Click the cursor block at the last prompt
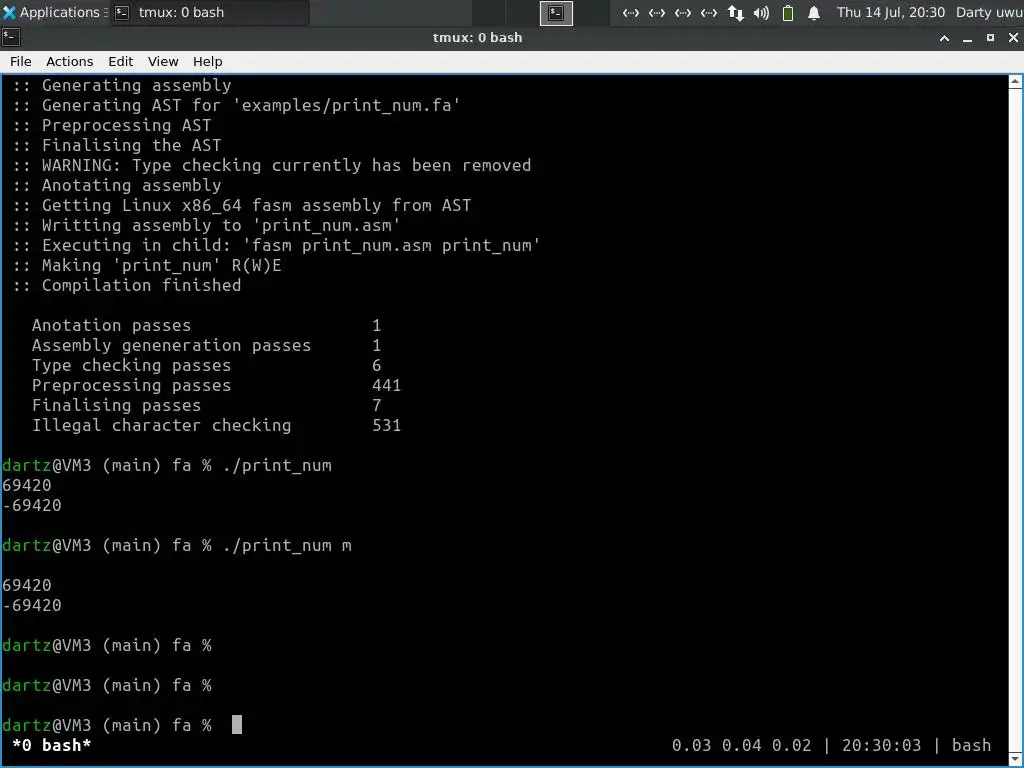1024x768 pixels. click(237, 724)
